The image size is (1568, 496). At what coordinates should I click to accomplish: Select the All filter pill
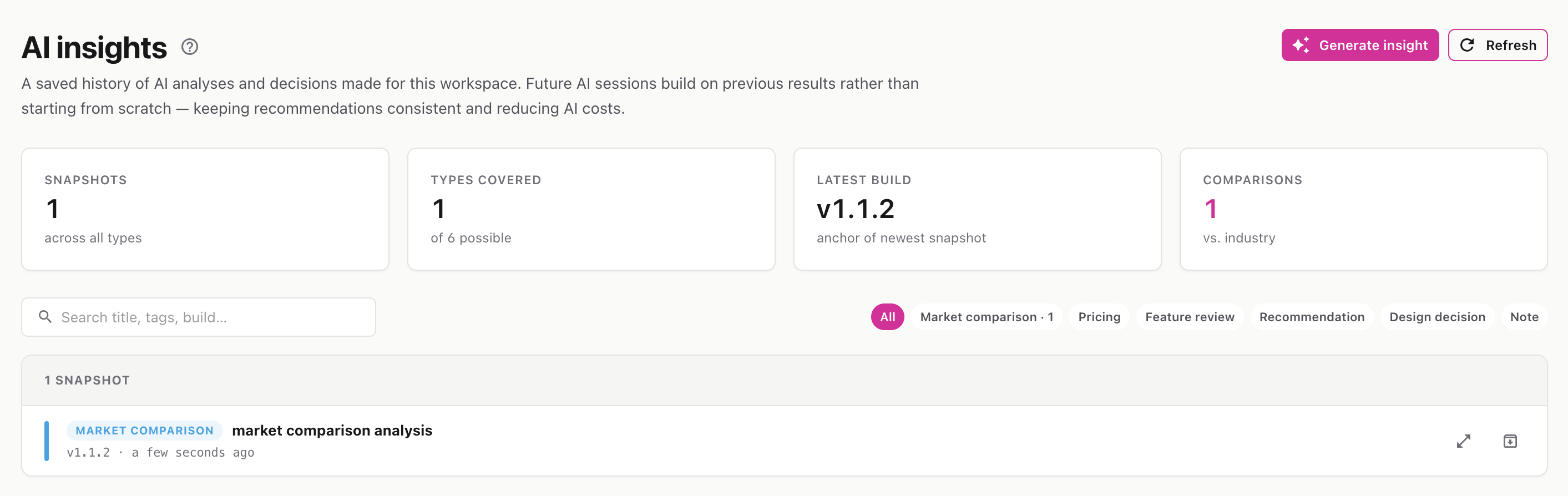coord(887,317)
